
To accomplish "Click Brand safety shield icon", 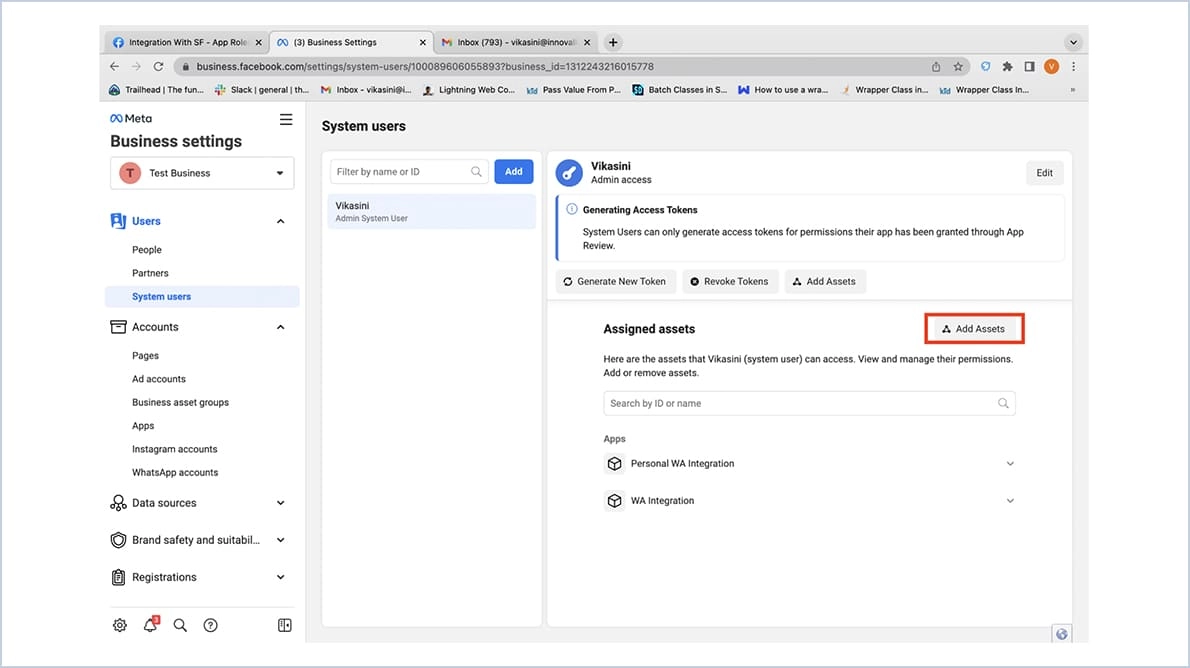I will 118,540.
